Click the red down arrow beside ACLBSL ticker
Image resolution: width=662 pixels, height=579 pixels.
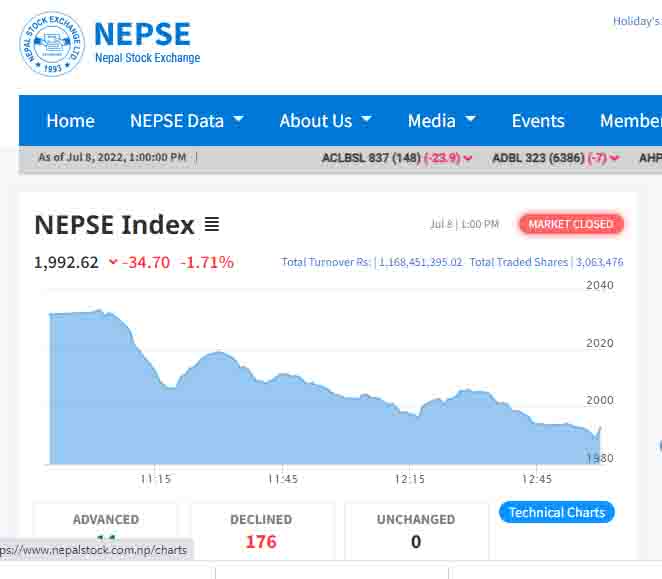tap(468, 158)
